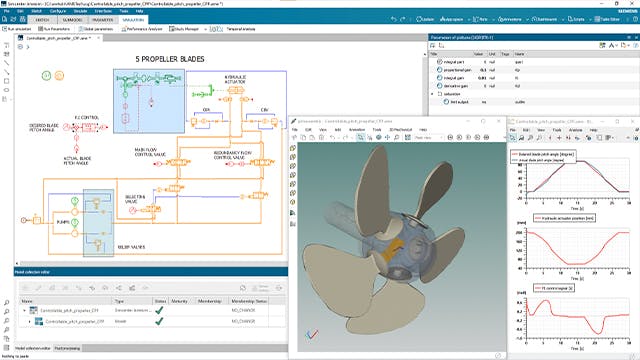640x360 pixels.
Task: Switch to the SKETCH mode tab
Action: [42, 20]
